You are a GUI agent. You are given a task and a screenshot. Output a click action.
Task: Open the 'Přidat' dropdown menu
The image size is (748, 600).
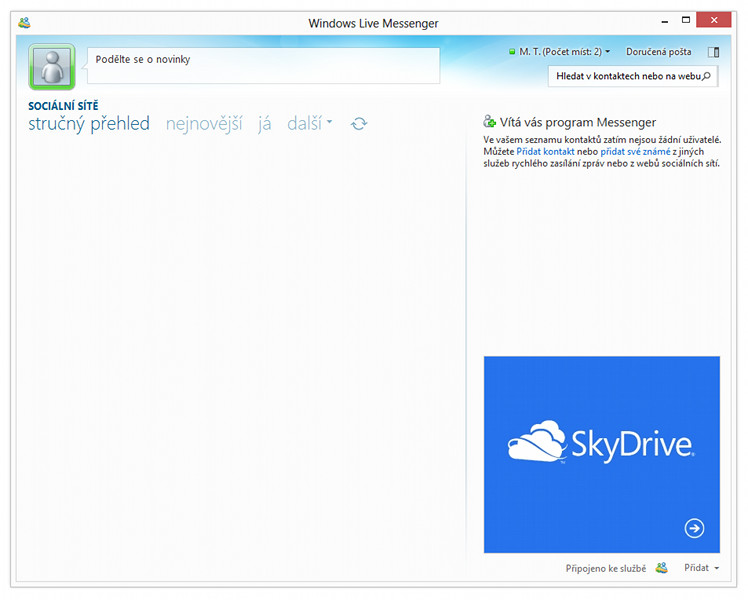pyautogui.click(x=701, y=568)
